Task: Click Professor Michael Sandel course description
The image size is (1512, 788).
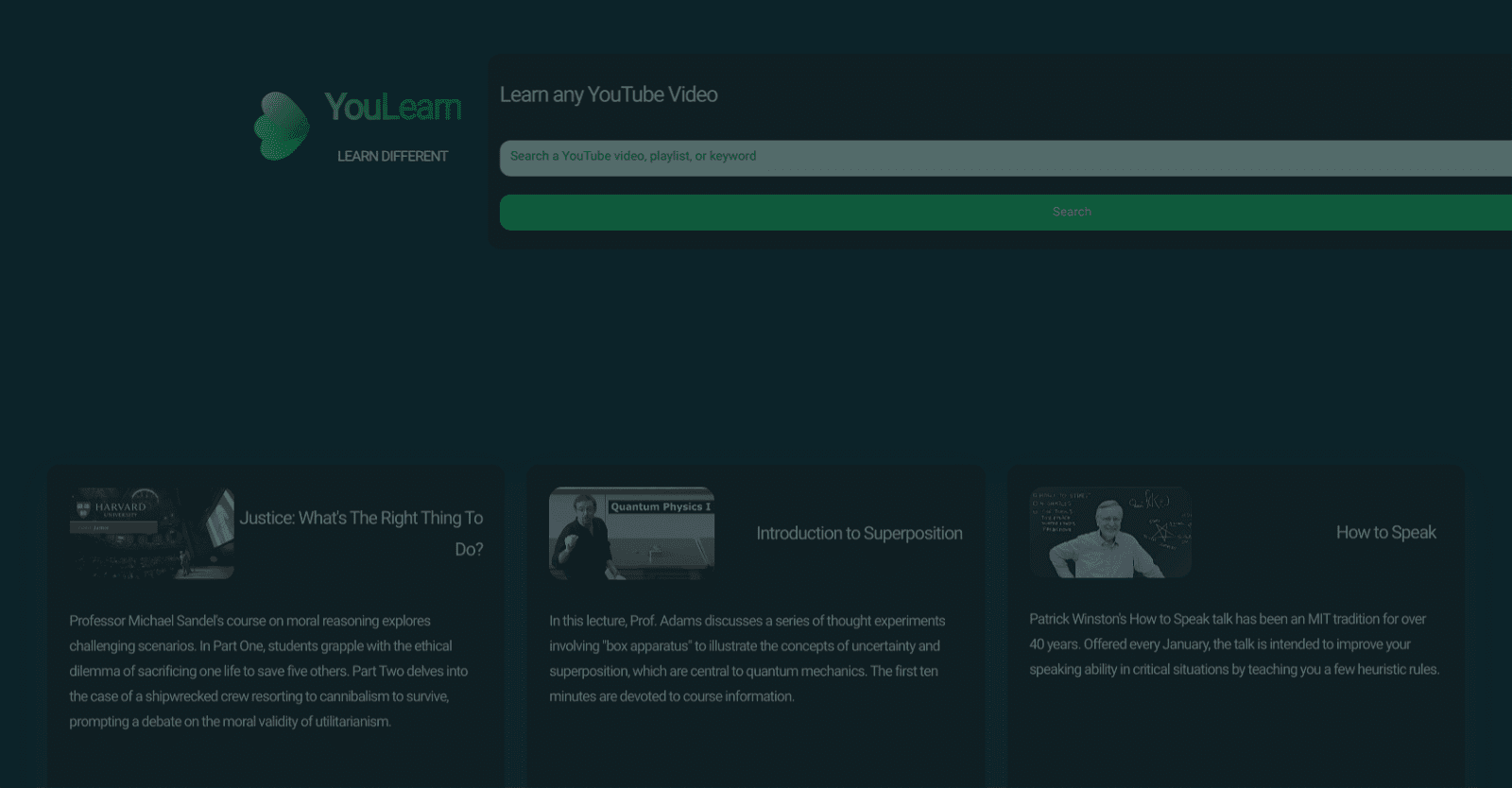Action: point(268,671)
